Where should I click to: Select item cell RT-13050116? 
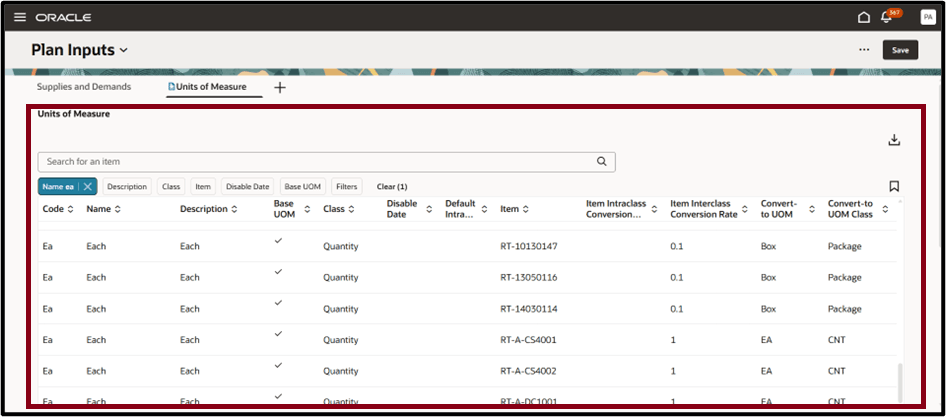[529, 278]
